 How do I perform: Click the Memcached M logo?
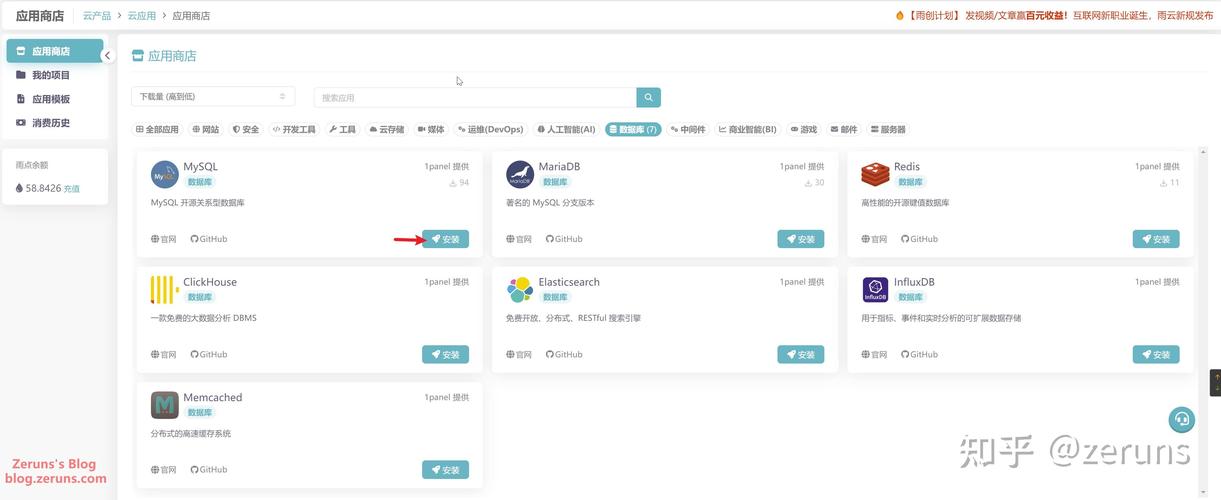165,405
